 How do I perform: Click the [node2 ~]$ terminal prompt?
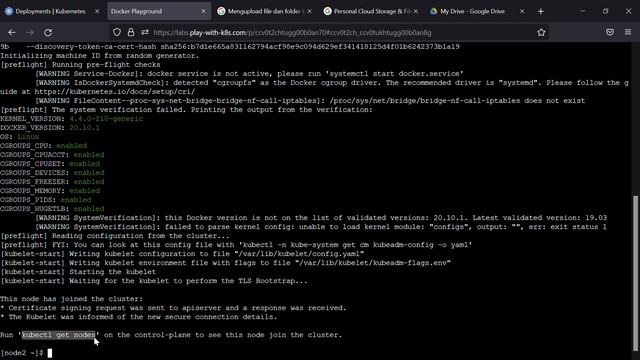coord(22,353)
